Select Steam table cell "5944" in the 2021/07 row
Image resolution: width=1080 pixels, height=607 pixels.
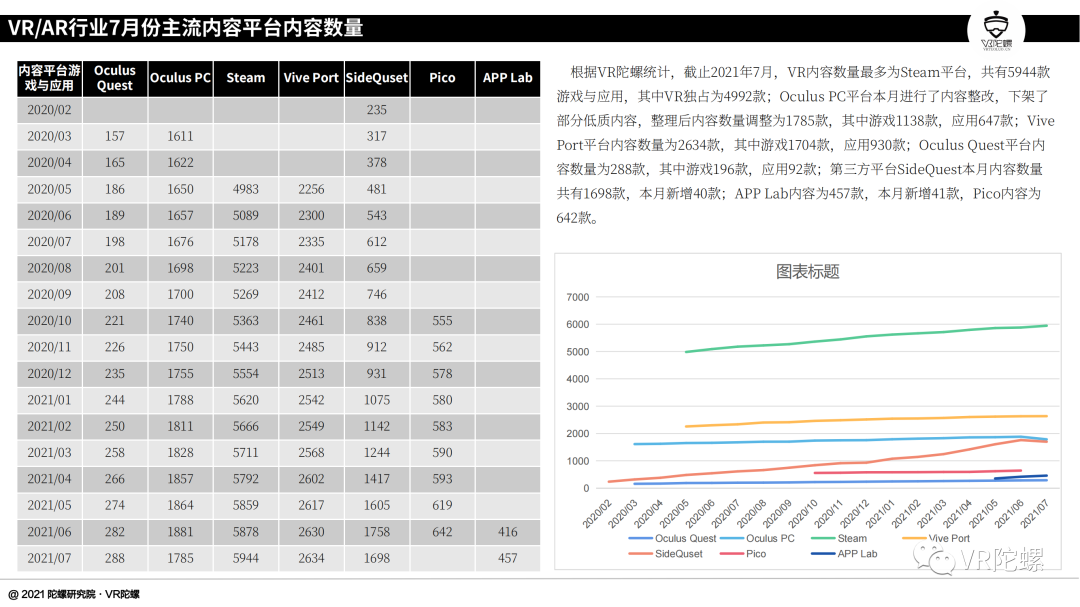coord(246,558)
